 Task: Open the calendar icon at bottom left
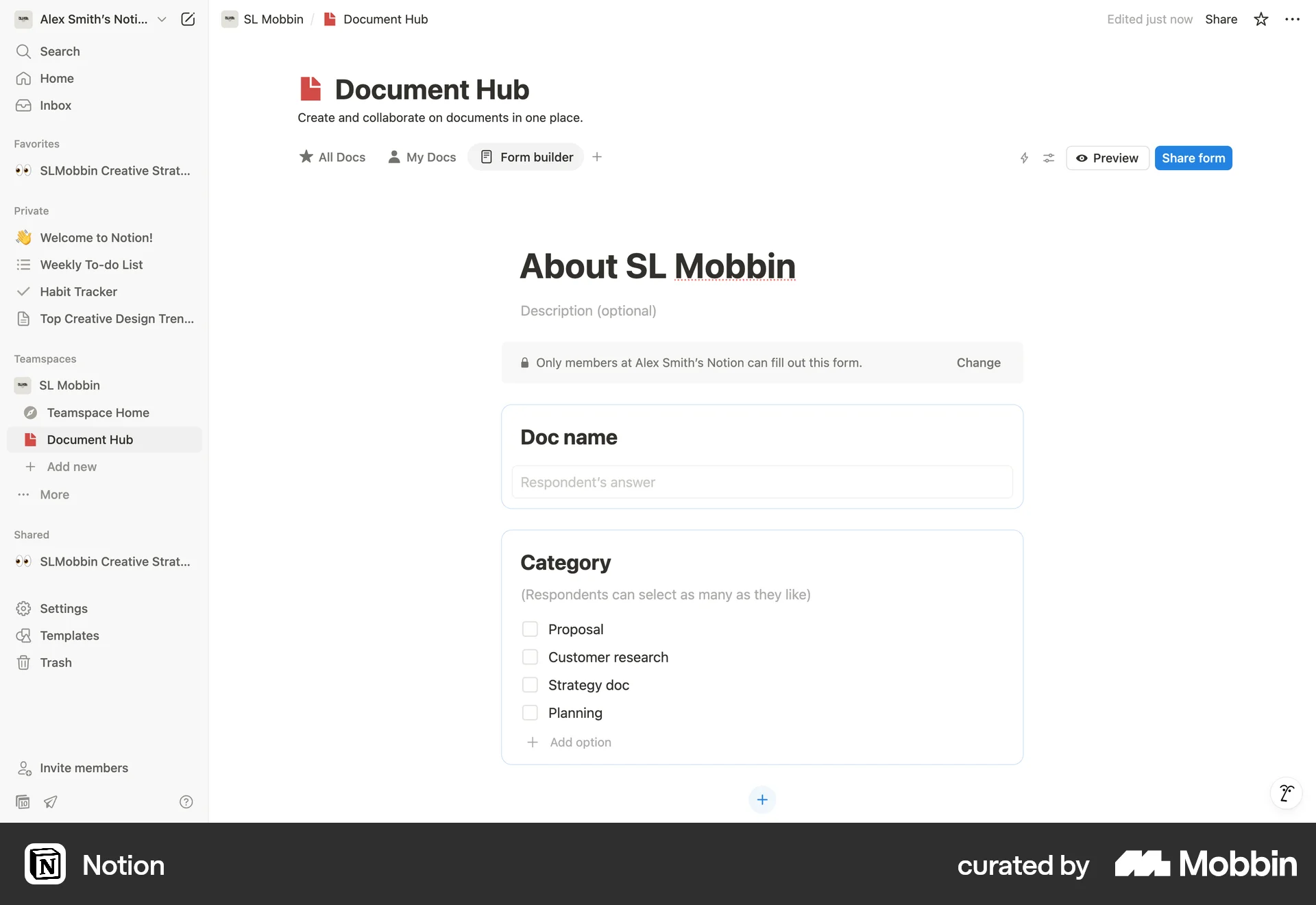click(x=22, y=801)
